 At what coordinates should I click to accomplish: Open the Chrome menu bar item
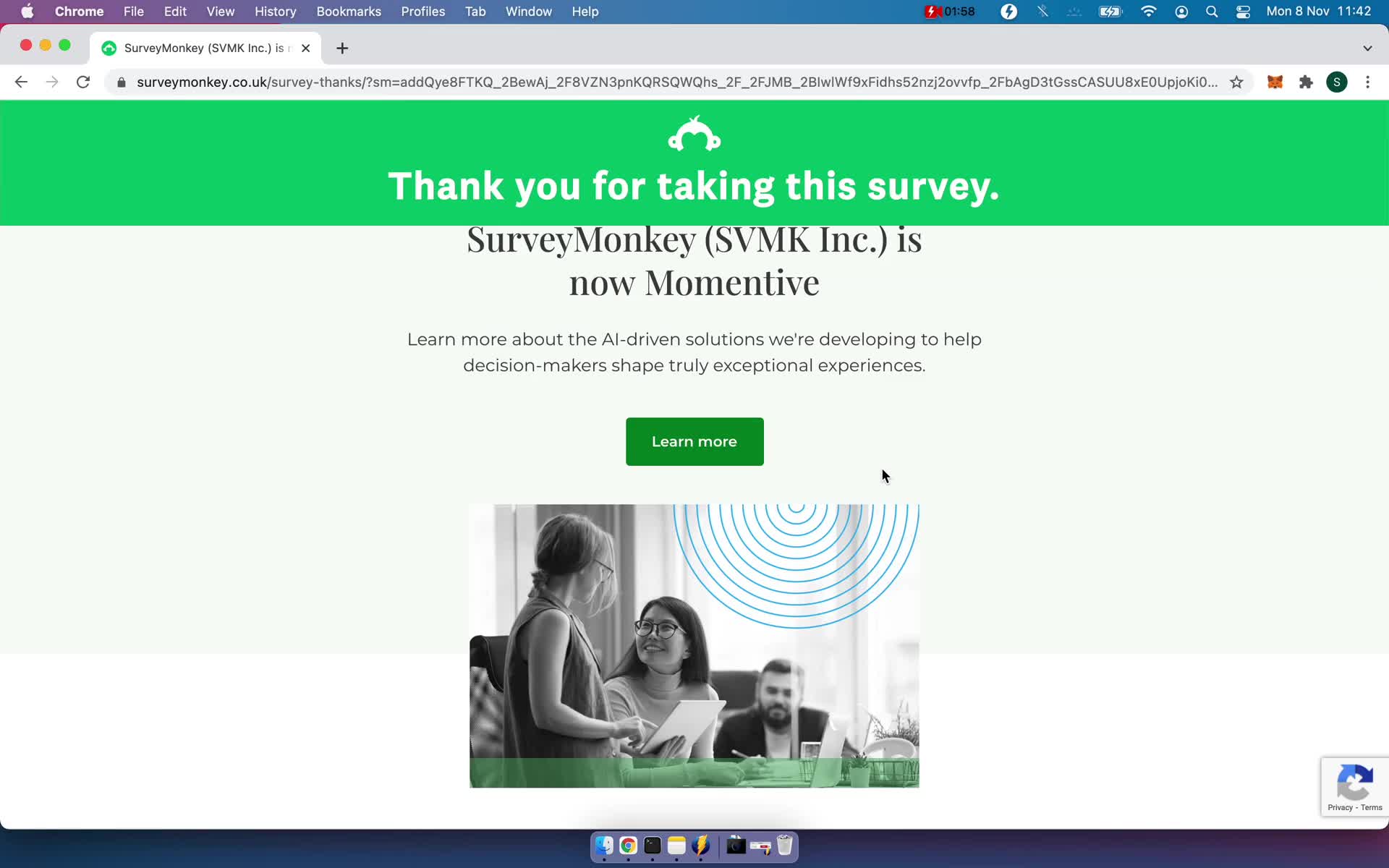(79, 11)
